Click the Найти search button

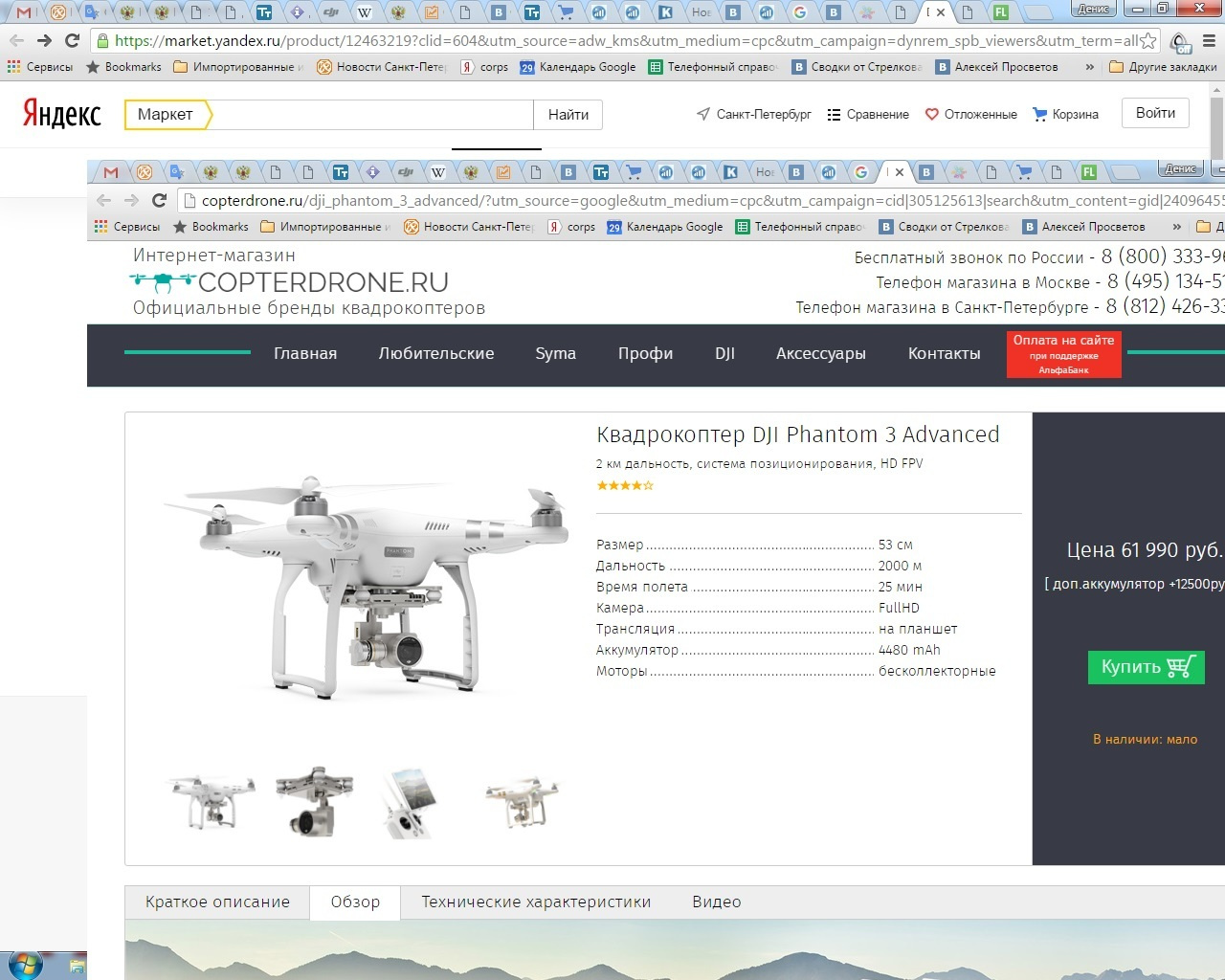pyautogui.click(x=568, y=115)
